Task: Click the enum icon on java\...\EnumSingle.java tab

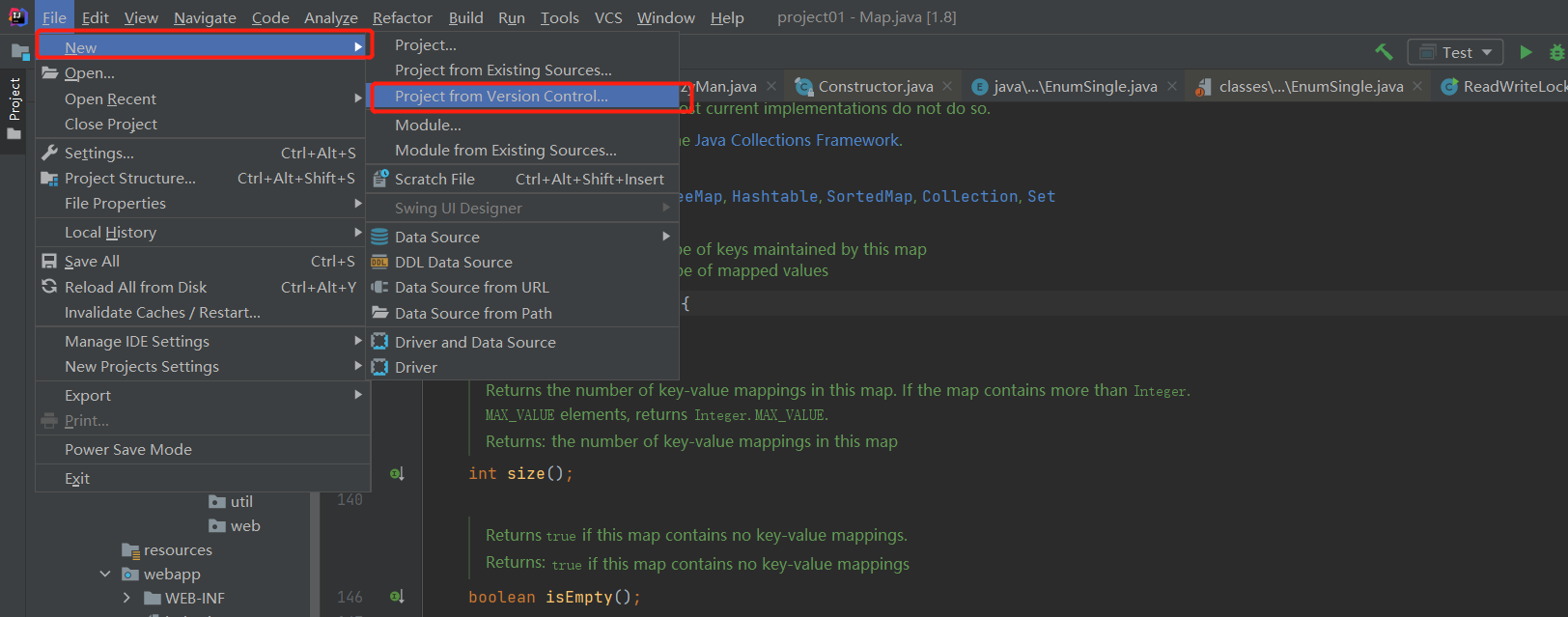Action: pyautogui.click(x=980, y=87)
